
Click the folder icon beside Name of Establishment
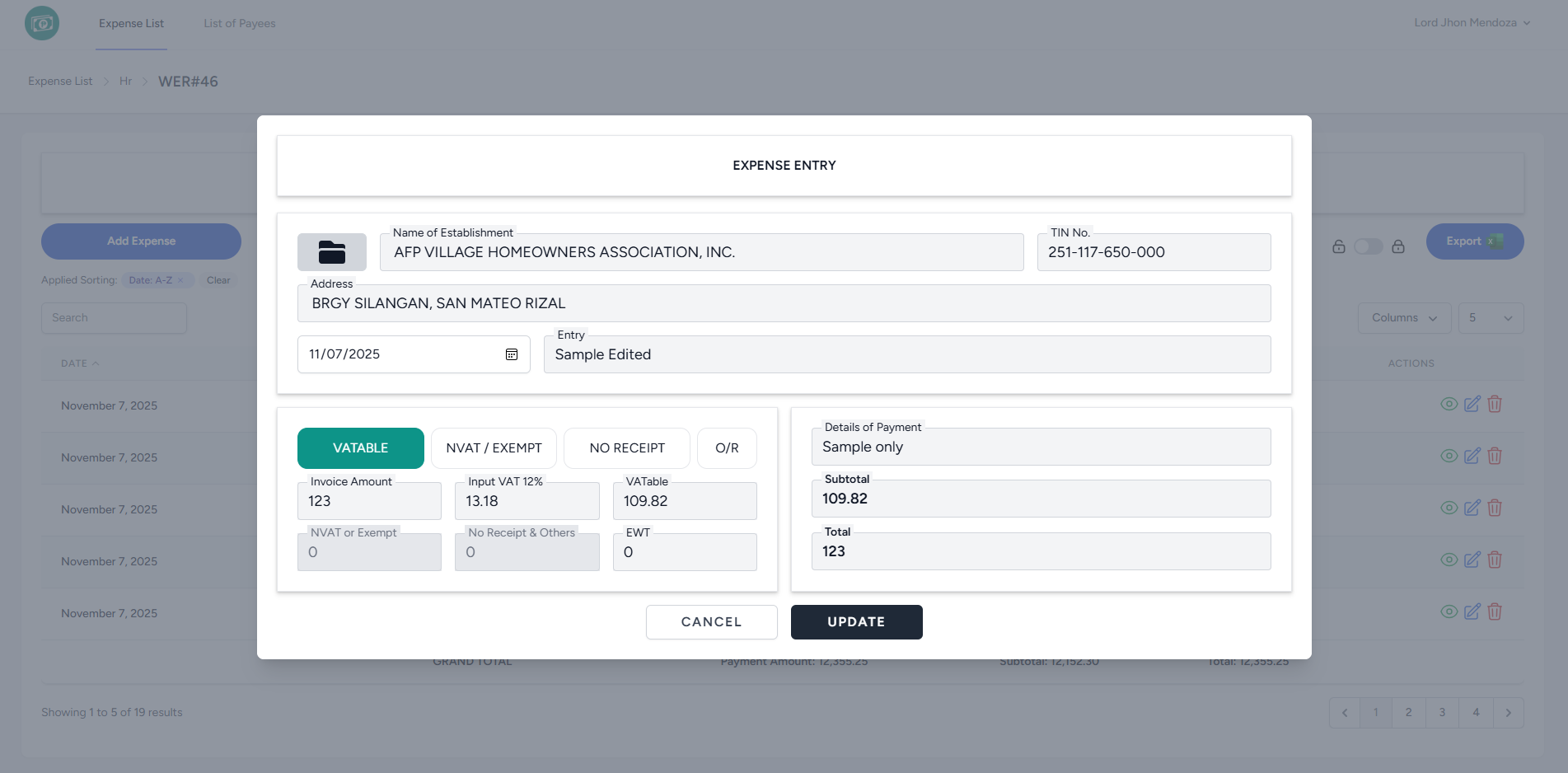[x=332, y=252]
